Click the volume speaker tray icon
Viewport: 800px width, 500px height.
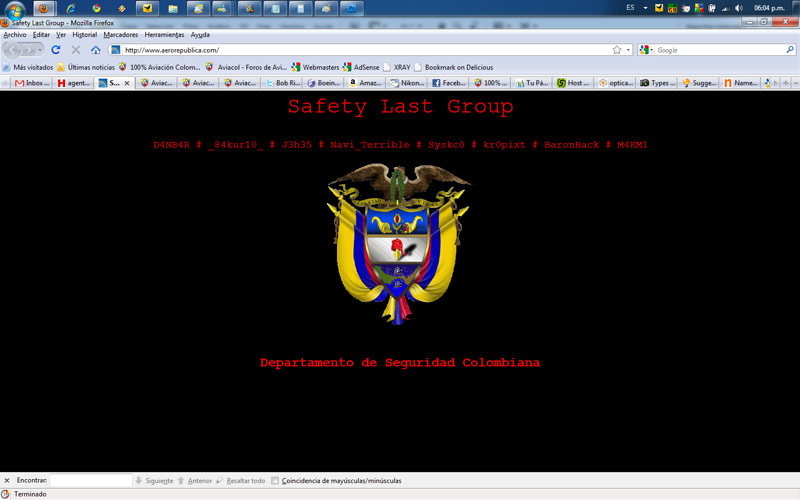click(x=738, y=8)
